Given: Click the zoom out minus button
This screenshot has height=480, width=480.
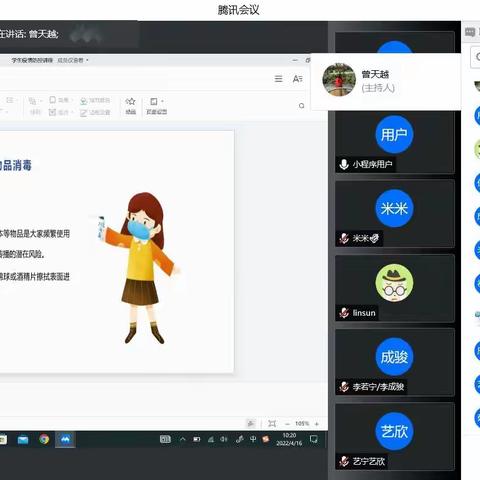Looking at the screenshot, I should (287, 424).
